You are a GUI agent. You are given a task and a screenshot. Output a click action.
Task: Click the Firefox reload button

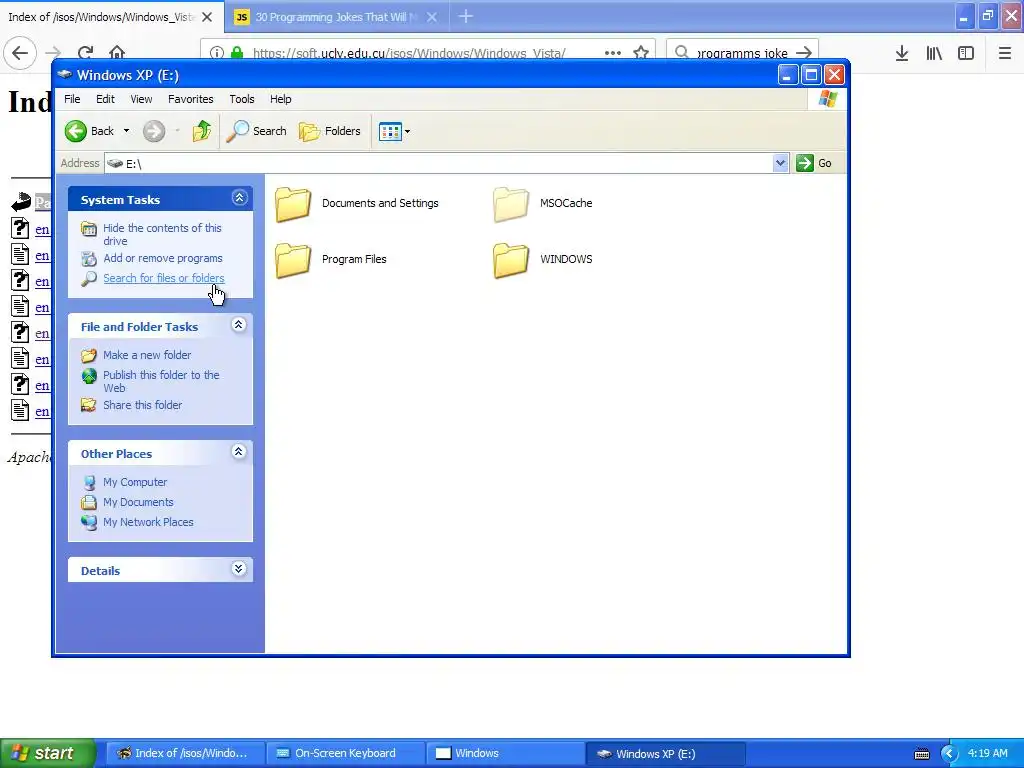85,53
